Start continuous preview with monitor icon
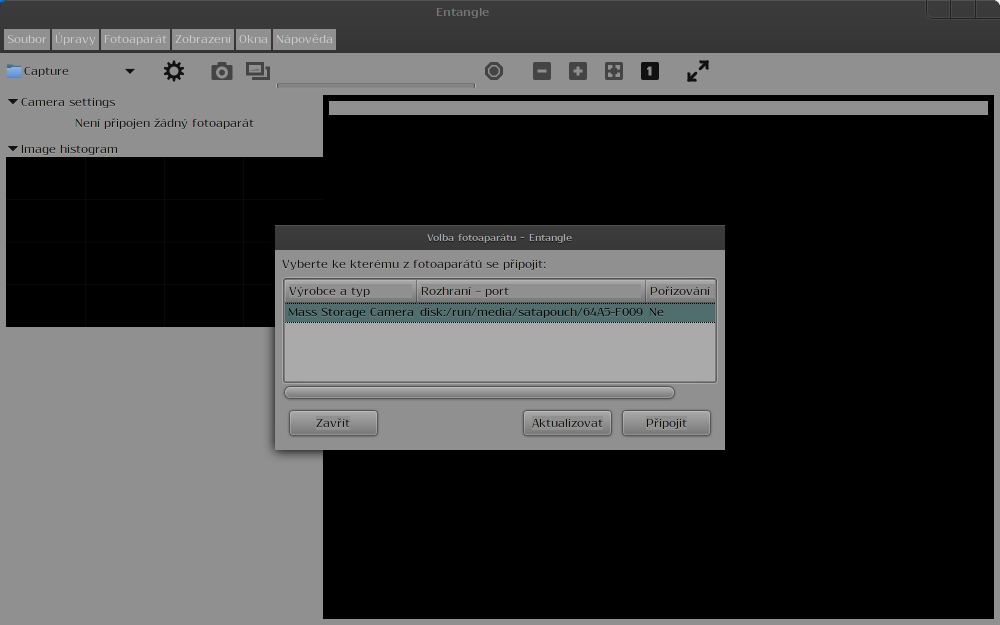Screen dimensions: 1000x625 pyautogui.click(x=258, y=71)
